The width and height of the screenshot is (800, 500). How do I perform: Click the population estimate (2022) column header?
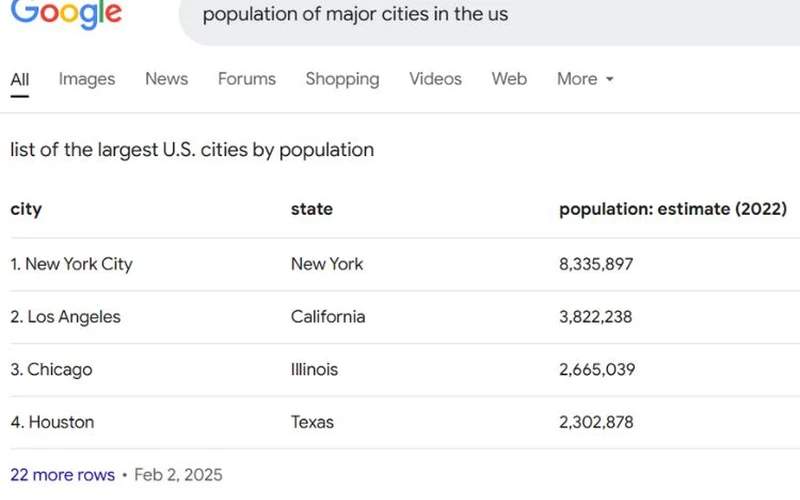(673, 209)
